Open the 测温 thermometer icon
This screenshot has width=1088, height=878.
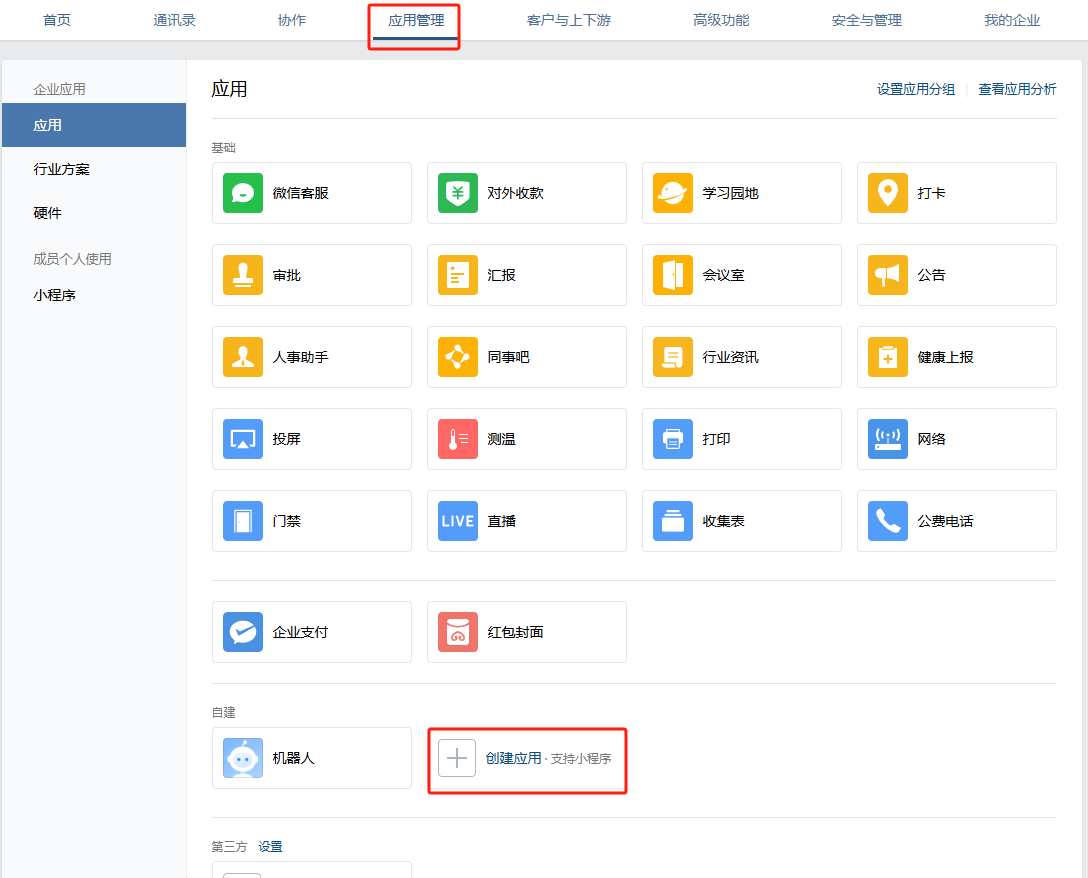pos(458,439)
